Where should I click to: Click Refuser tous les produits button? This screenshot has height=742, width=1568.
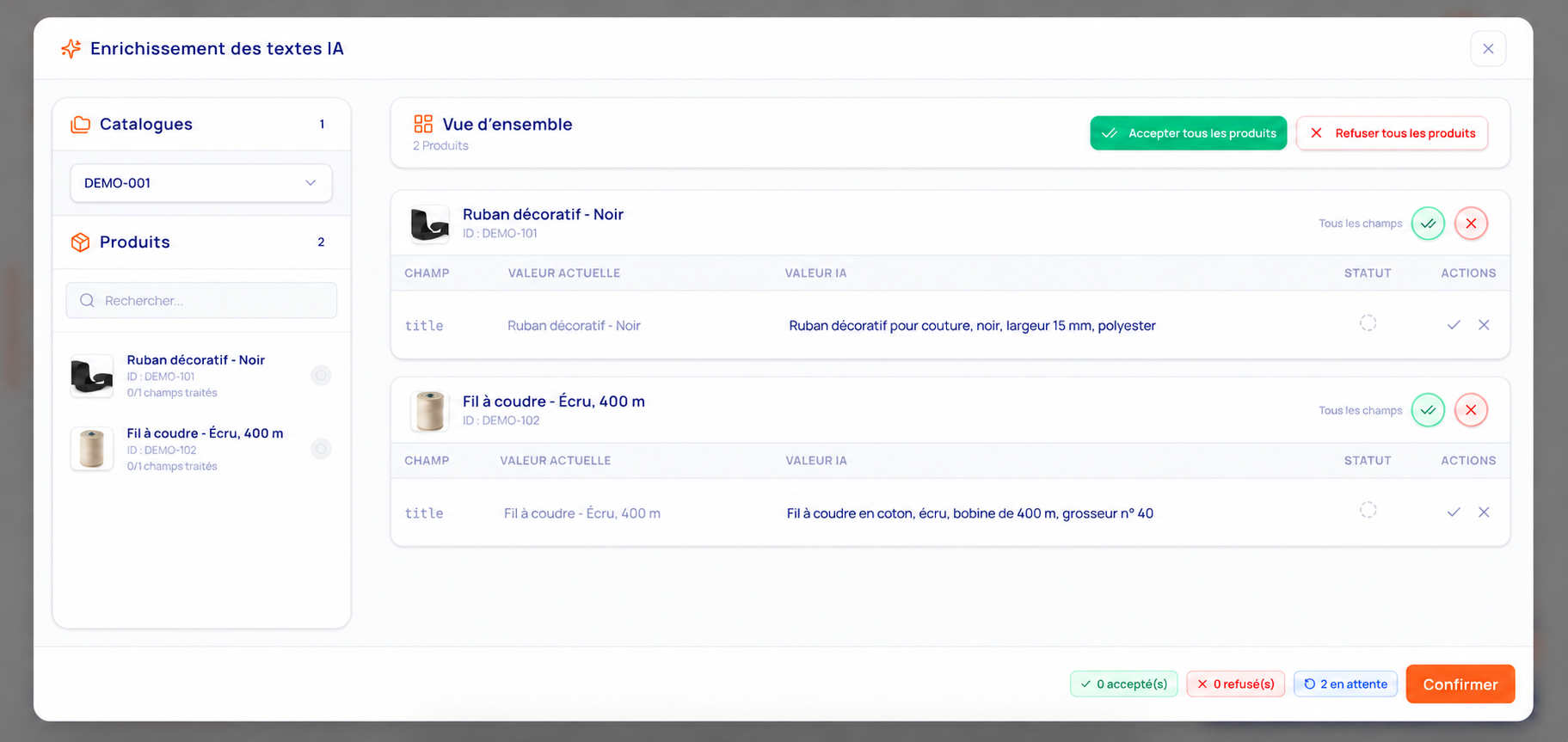(1393, 133)
